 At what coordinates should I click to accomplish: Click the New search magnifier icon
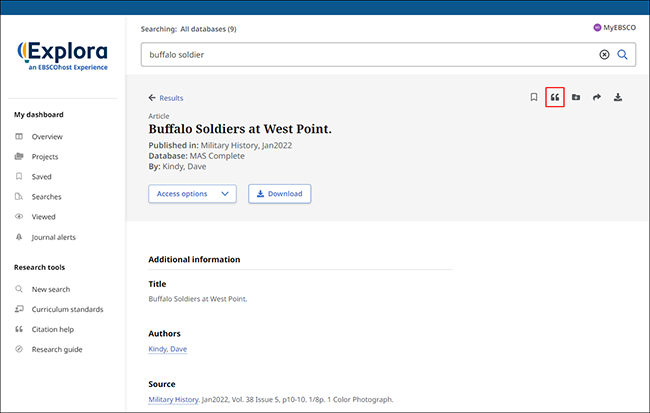[x=19, y=289]
